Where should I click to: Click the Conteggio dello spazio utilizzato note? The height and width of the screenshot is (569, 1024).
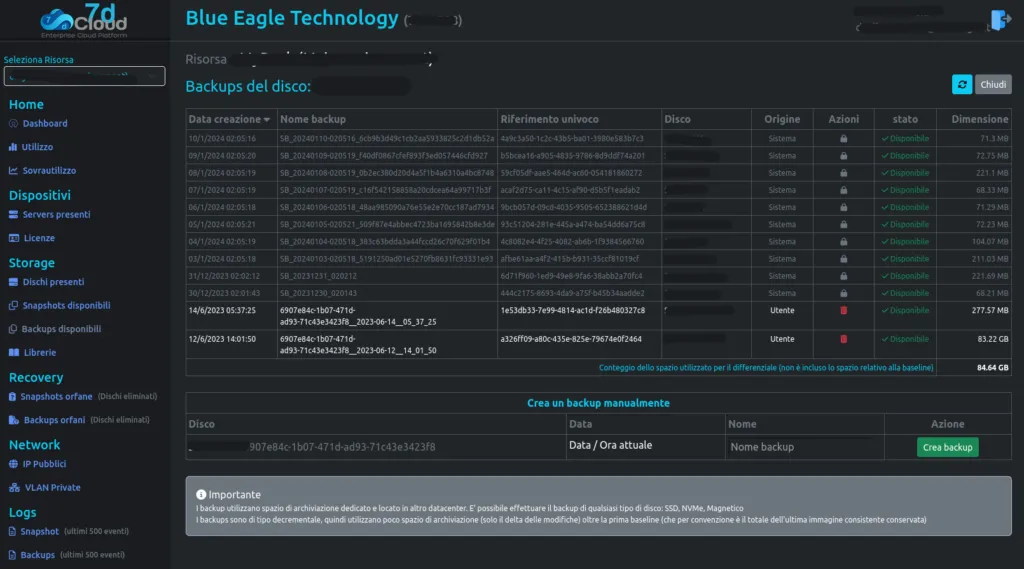pyautogui.click(x=766, y=368)
